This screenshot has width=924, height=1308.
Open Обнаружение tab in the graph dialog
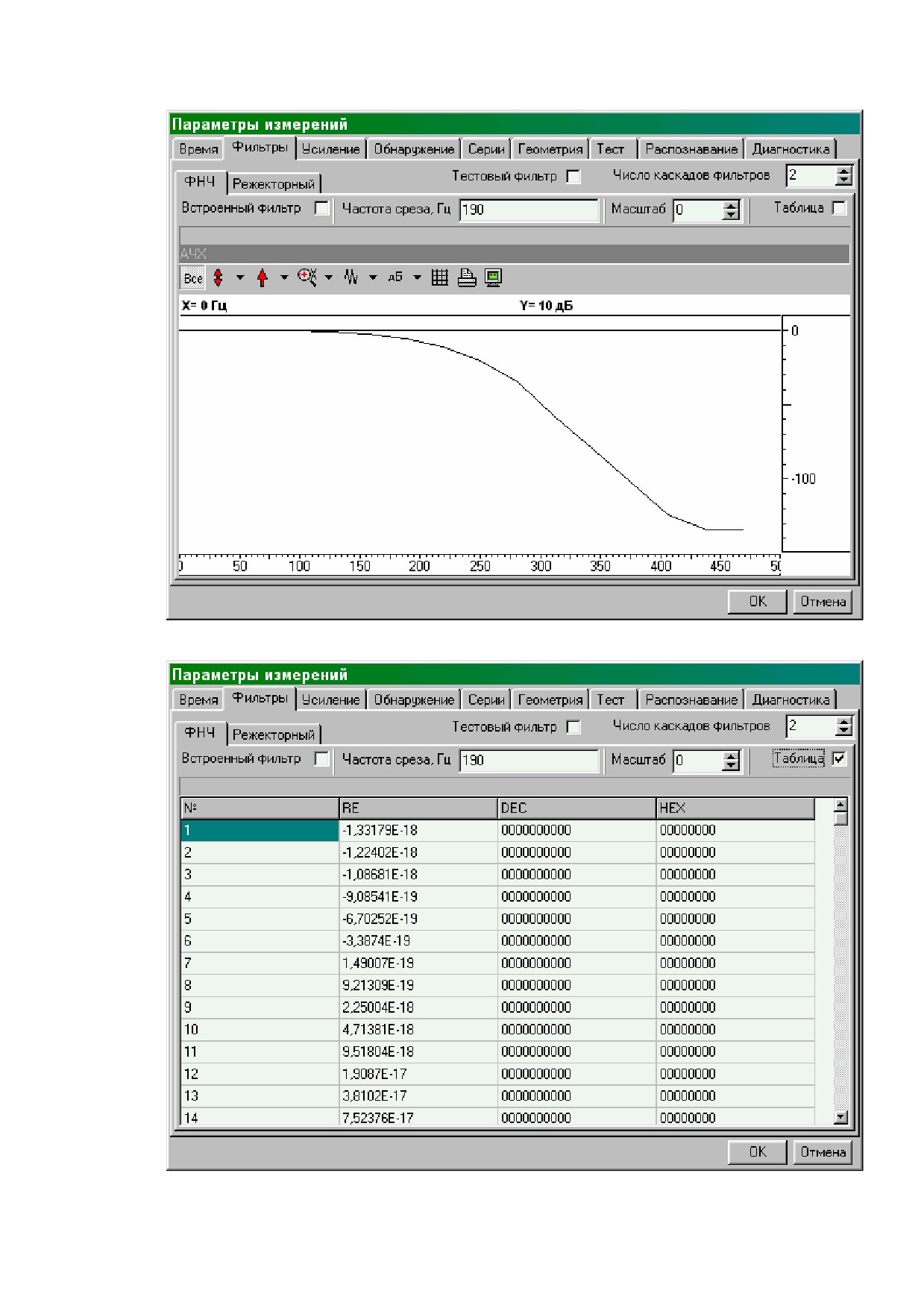pos(414,149)
